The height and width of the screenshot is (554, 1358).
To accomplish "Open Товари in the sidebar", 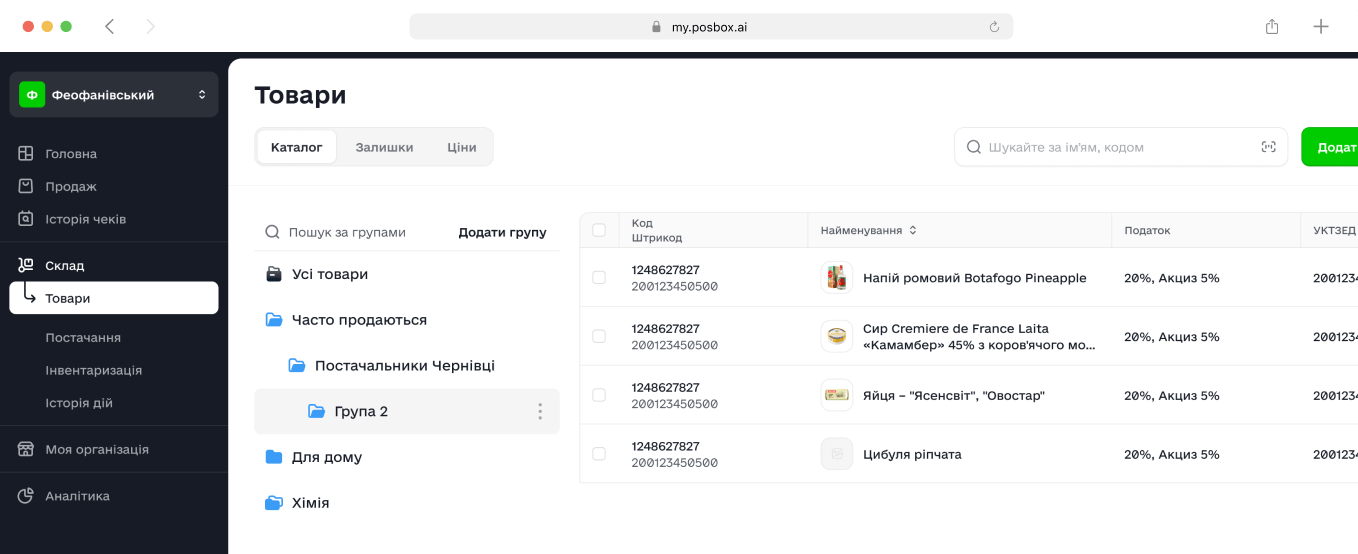I will coord(114,298).
